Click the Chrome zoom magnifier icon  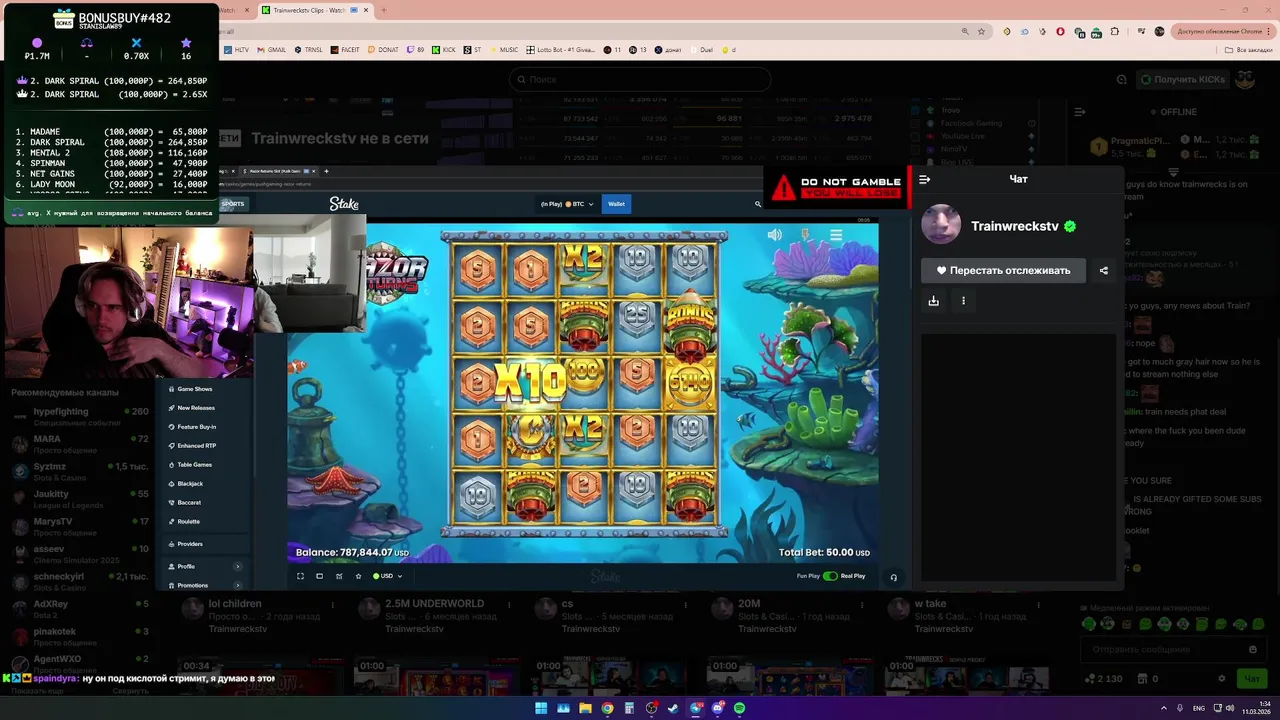point(965,32)
